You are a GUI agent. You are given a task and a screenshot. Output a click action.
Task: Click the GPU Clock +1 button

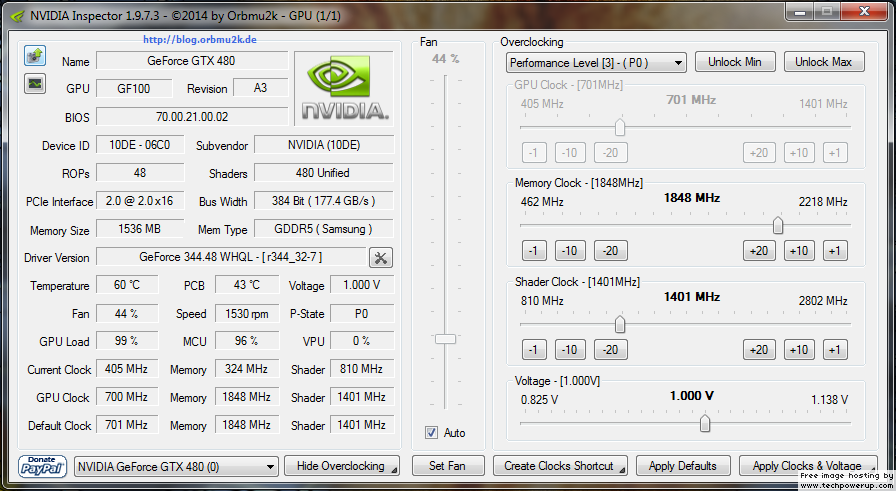point(835,153)
